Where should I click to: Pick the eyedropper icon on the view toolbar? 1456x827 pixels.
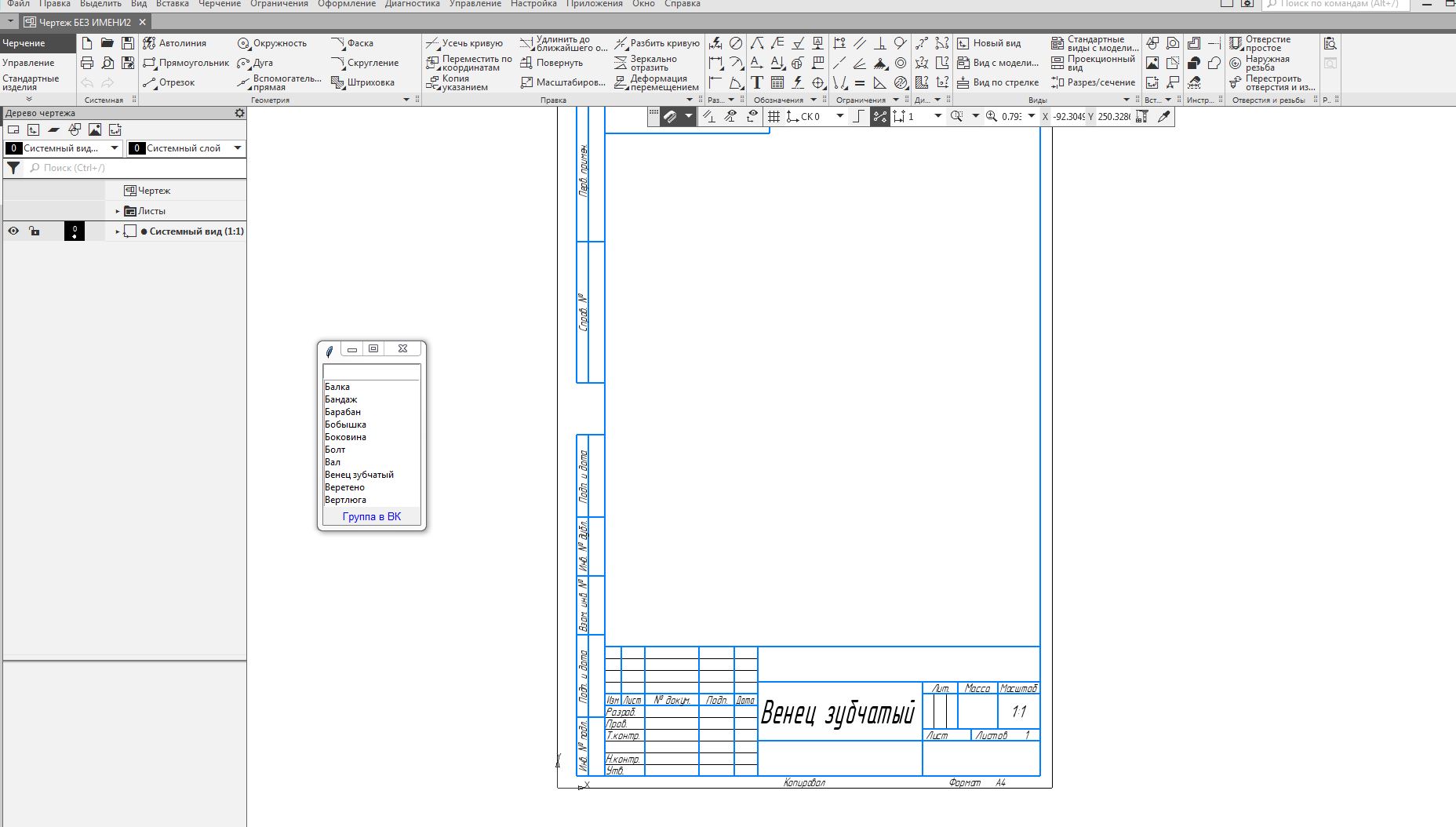[x=1164, y=116]
